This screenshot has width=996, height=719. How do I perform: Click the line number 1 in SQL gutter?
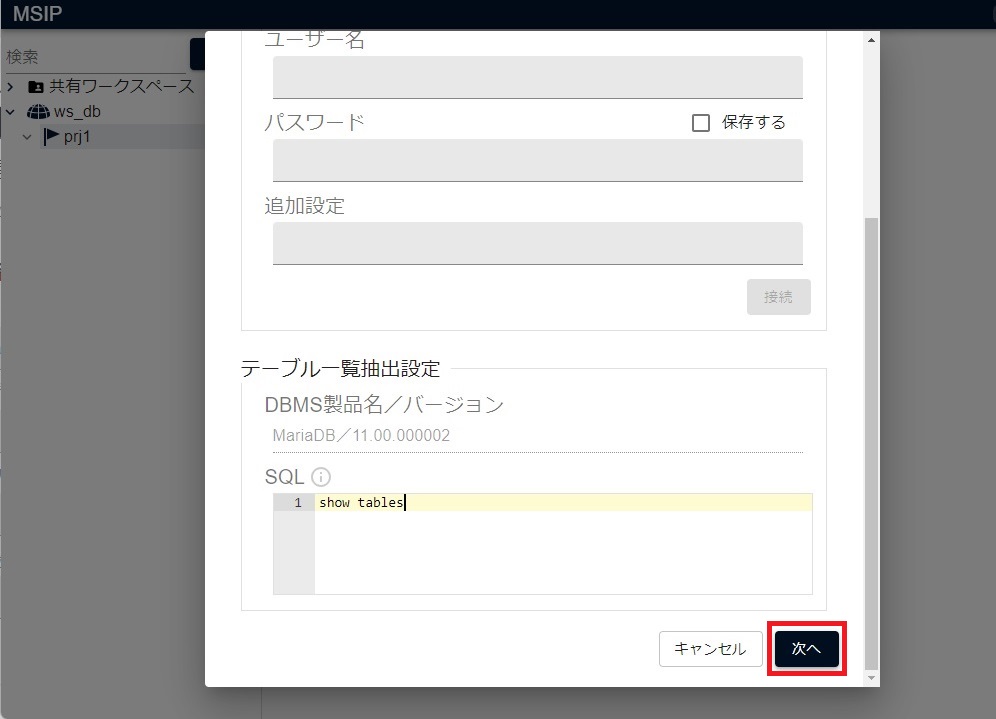298,502
